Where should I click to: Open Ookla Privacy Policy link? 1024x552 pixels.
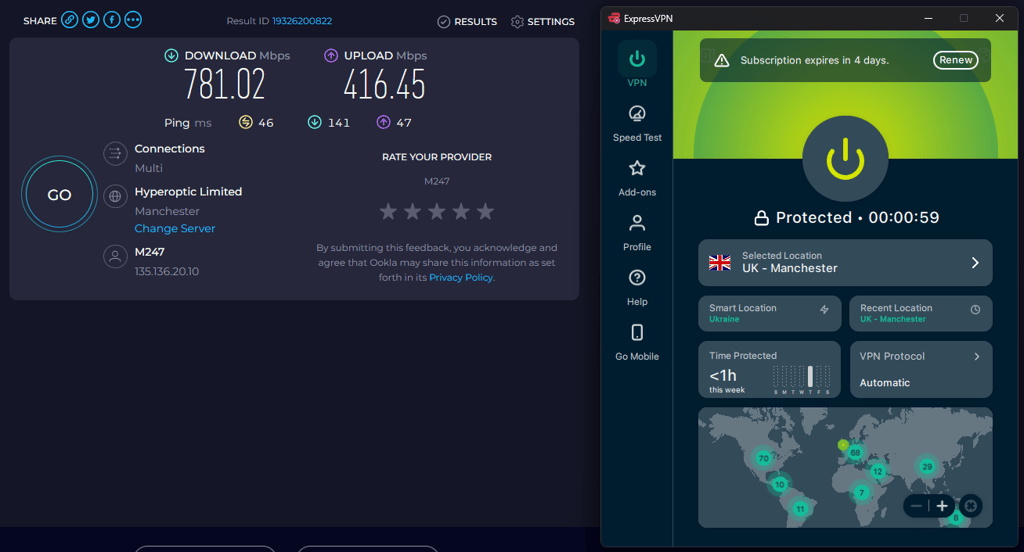[461, 277]
